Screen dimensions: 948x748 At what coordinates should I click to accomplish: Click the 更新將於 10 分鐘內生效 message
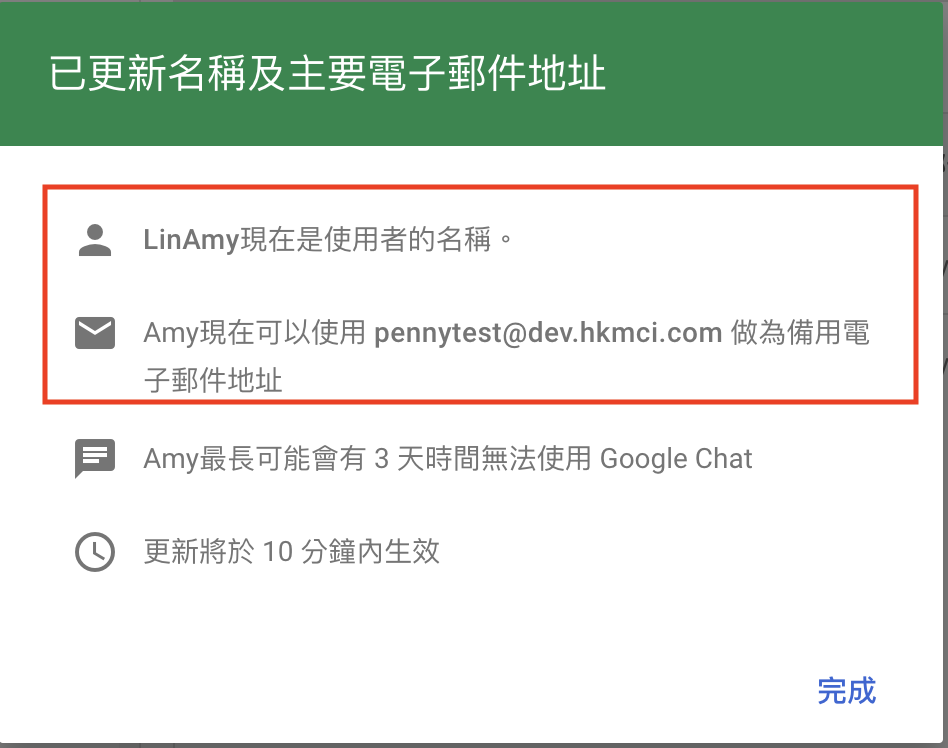point(291,551)
